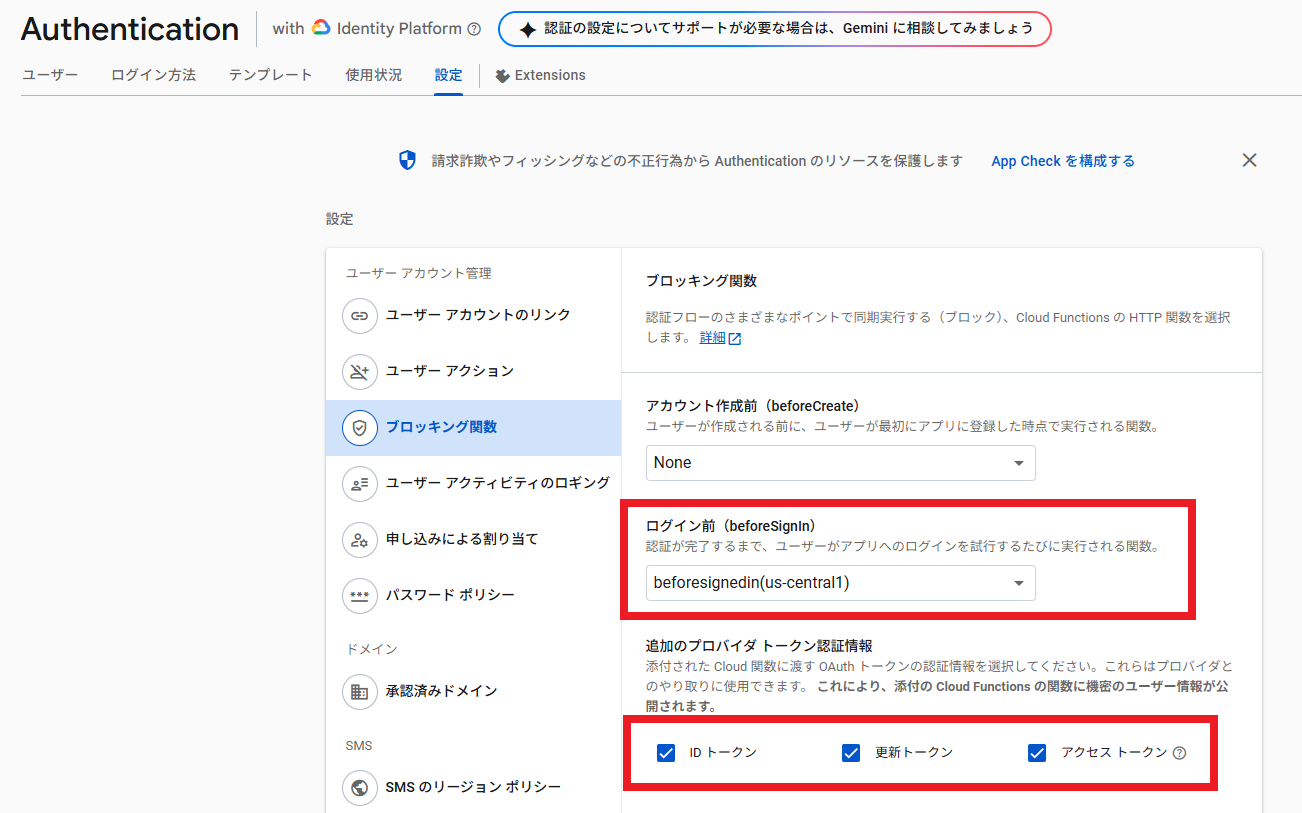Open the beforeSignIn function dropdown
This screenshot has height=813, width=1302.
pyautogui.click(x=841, y=583)
